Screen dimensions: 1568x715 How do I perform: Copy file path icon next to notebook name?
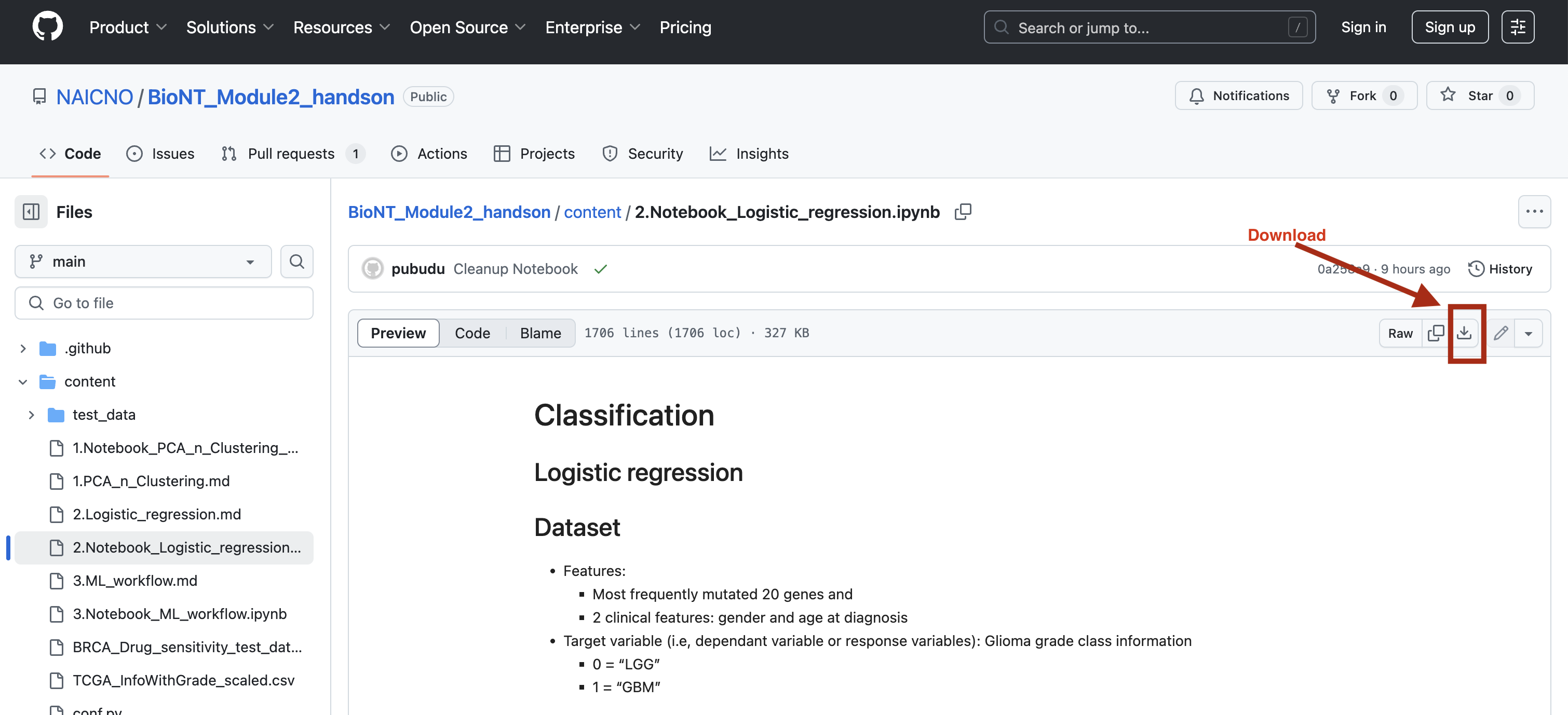click(x=963, y=212)
